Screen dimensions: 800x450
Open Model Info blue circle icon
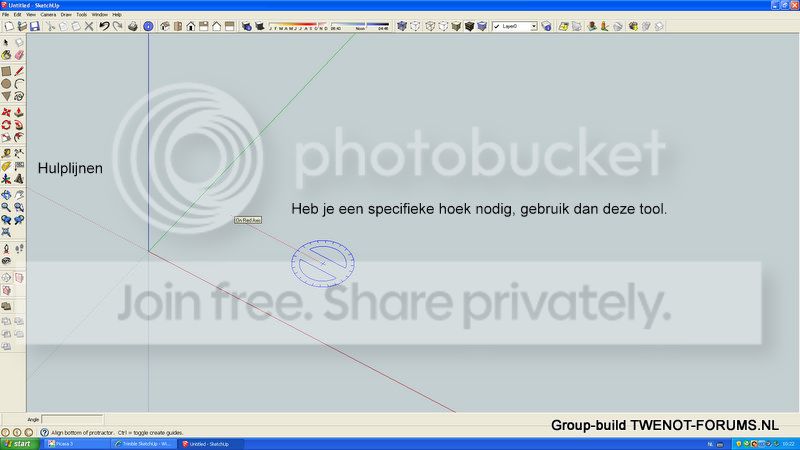148,26
